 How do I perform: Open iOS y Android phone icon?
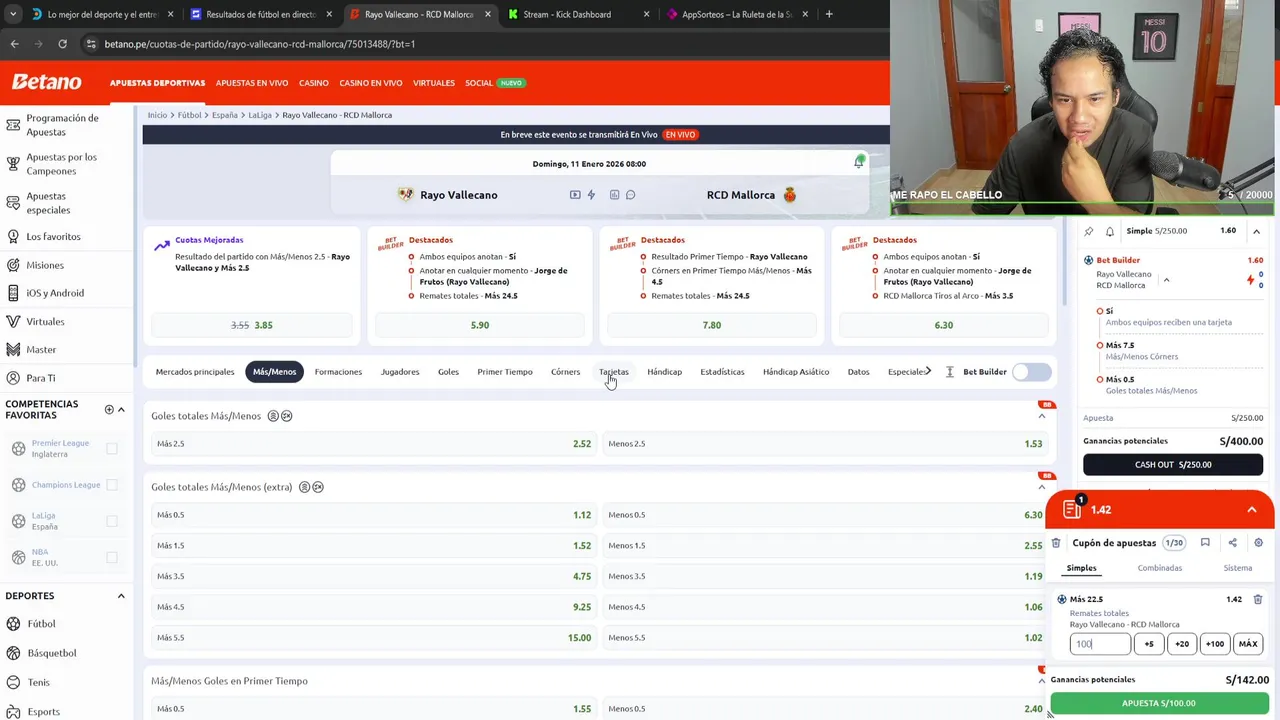point(13,293)
